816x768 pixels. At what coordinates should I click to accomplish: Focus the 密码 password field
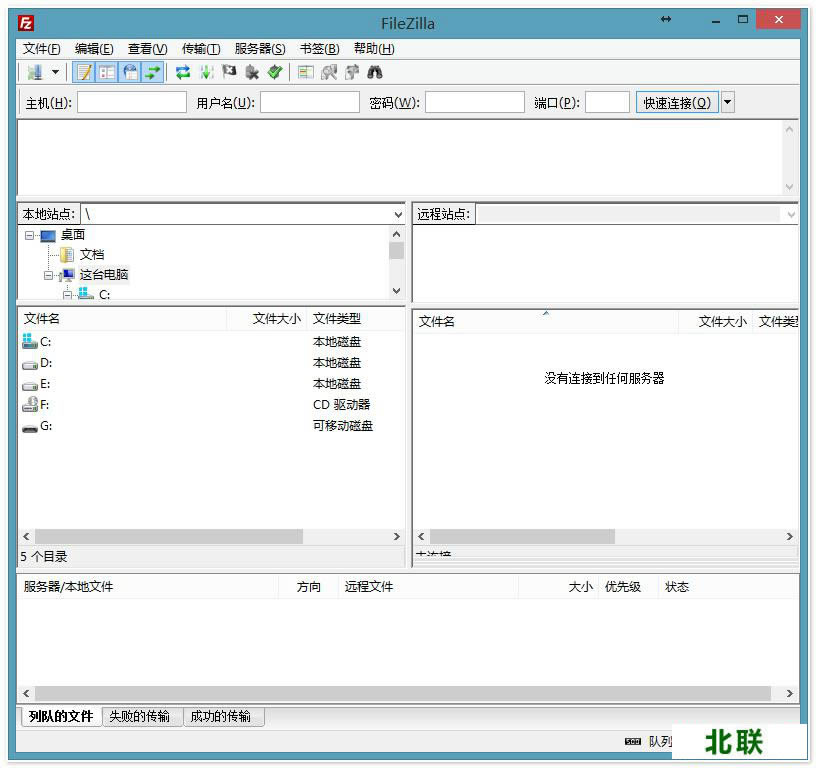(475, 103)
